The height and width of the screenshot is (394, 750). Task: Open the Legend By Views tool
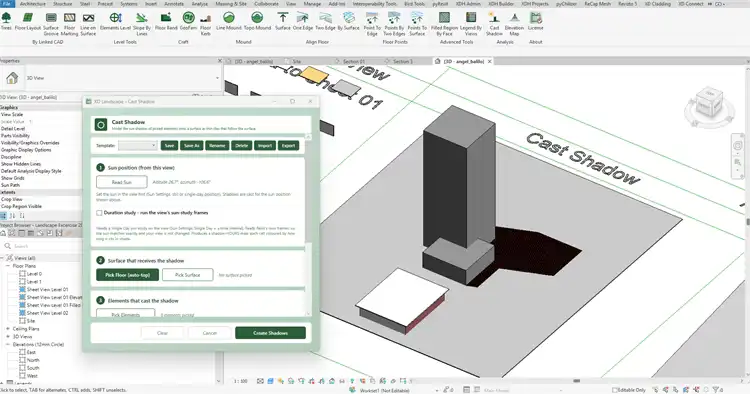click(471, 24)
